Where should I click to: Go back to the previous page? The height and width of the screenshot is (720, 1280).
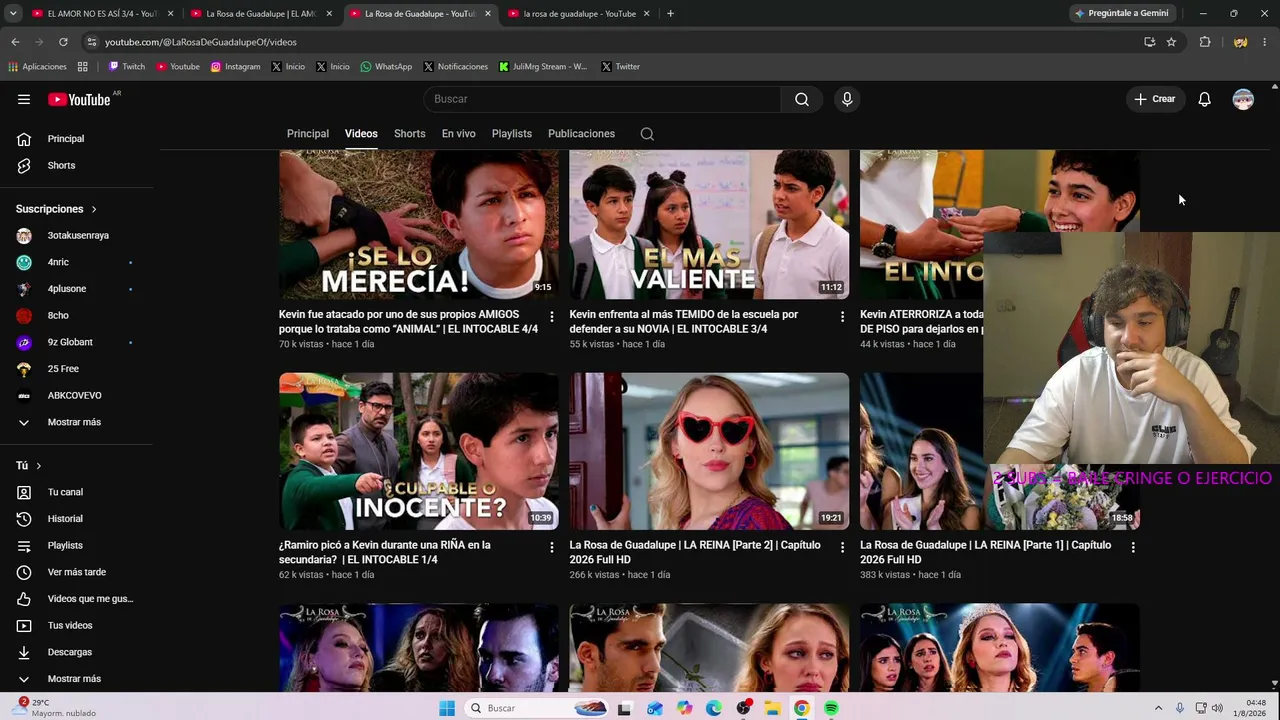15,42
